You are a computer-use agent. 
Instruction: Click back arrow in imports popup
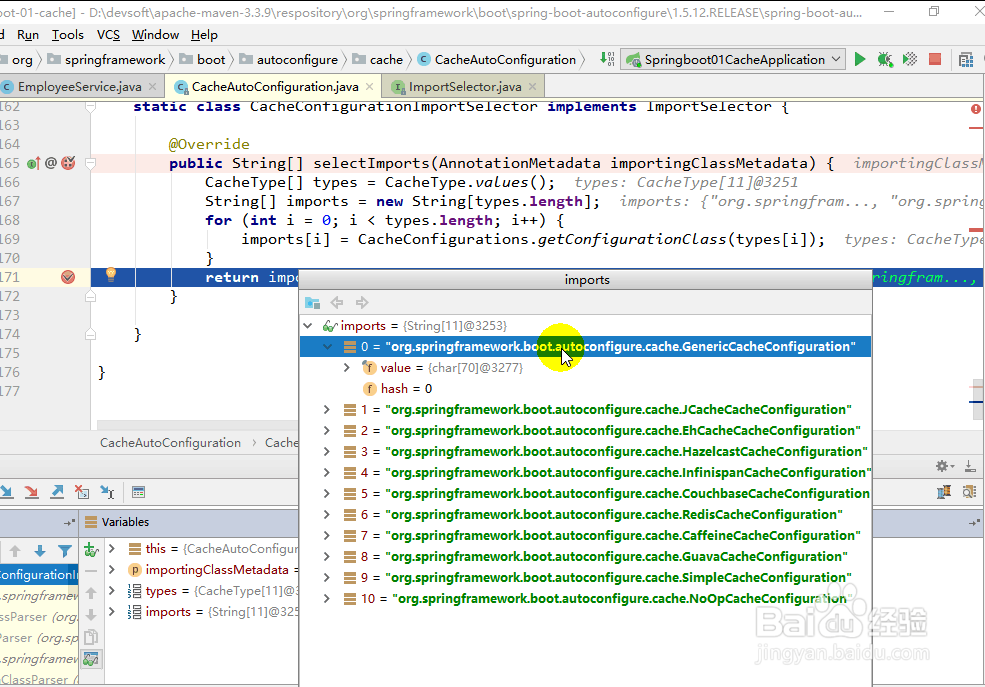pos(337,303)
